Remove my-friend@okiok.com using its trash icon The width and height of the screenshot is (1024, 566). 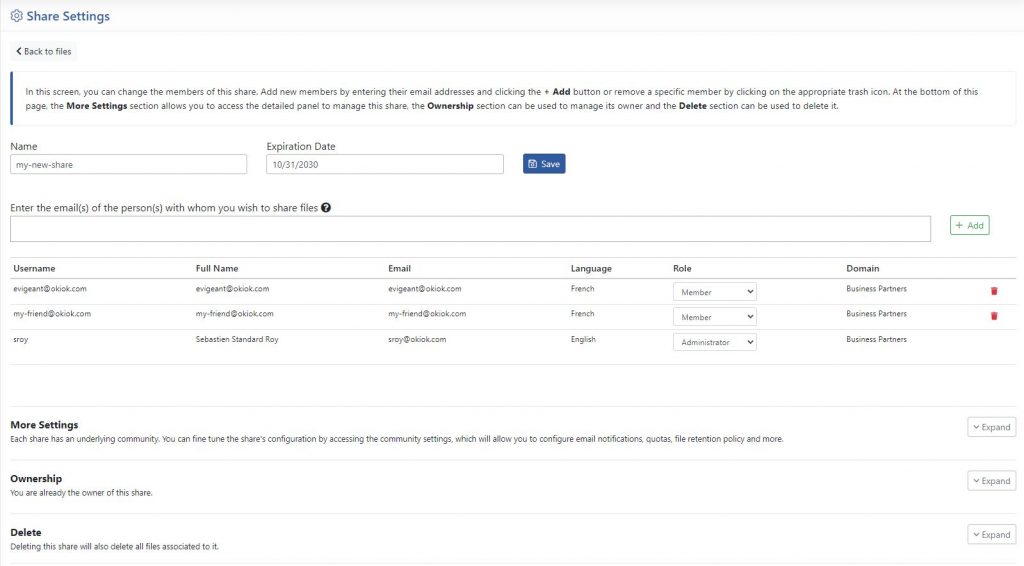[994, 316]
